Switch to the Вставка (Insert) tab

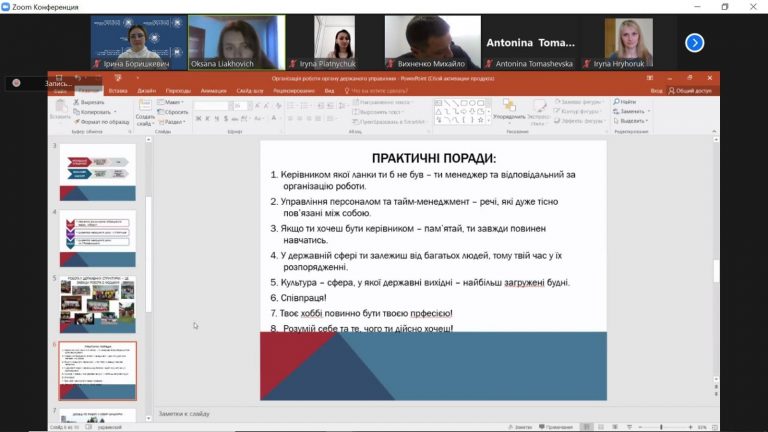pyautogui.click(x=118, y=91)
